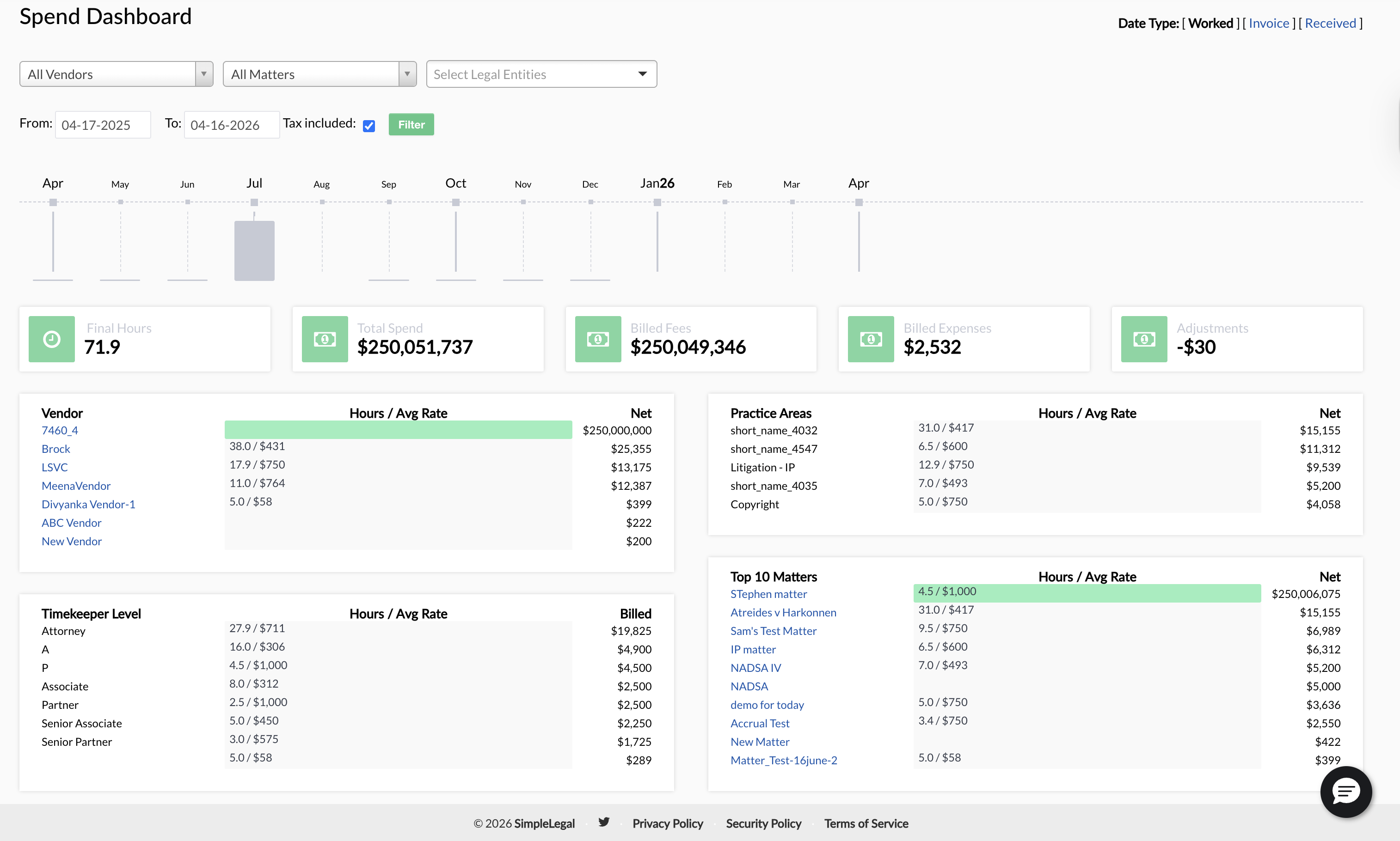Image resolution: width=1400 pixels, height=841 pixels.
Task: Click the Total Spend money icon
Action: pos(325,339)
